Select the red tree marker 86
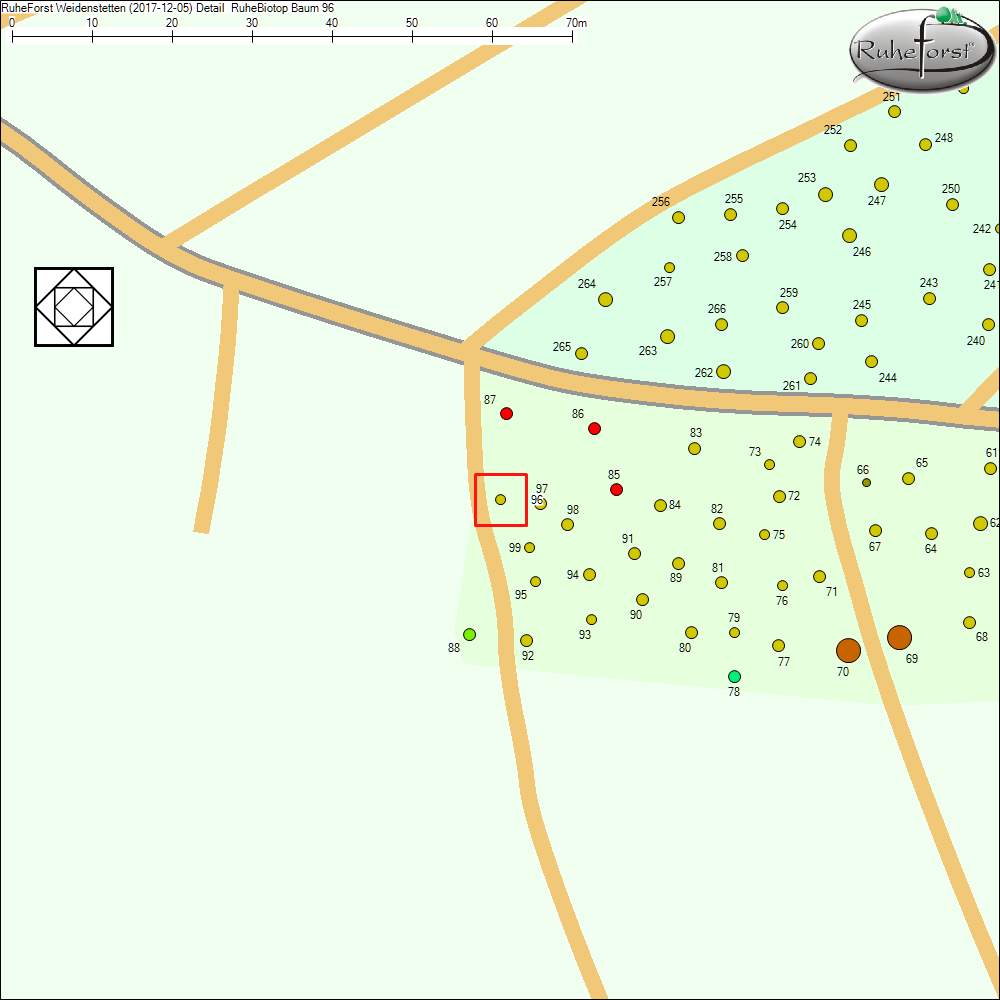 point(595,429)
